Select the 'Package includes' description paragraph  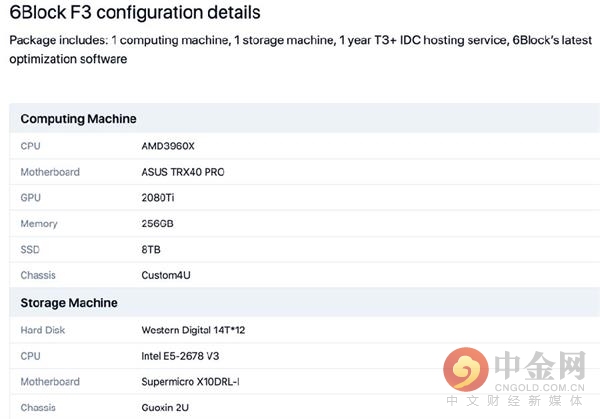pyautogui.click(x=300, y=49)
